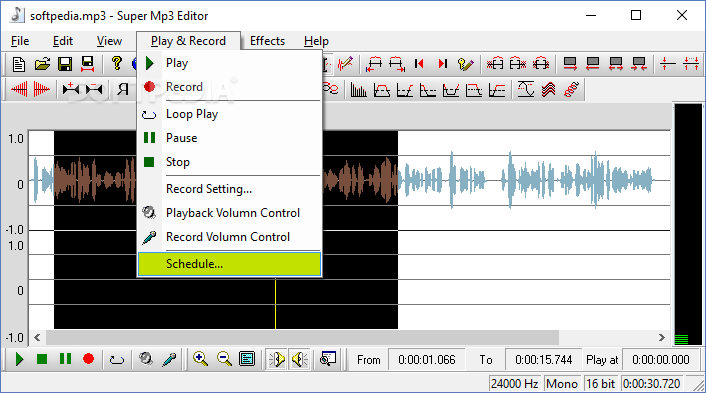
Task: Click the playback volume speaker icon in the bottom toolbar
Action: 146,359
